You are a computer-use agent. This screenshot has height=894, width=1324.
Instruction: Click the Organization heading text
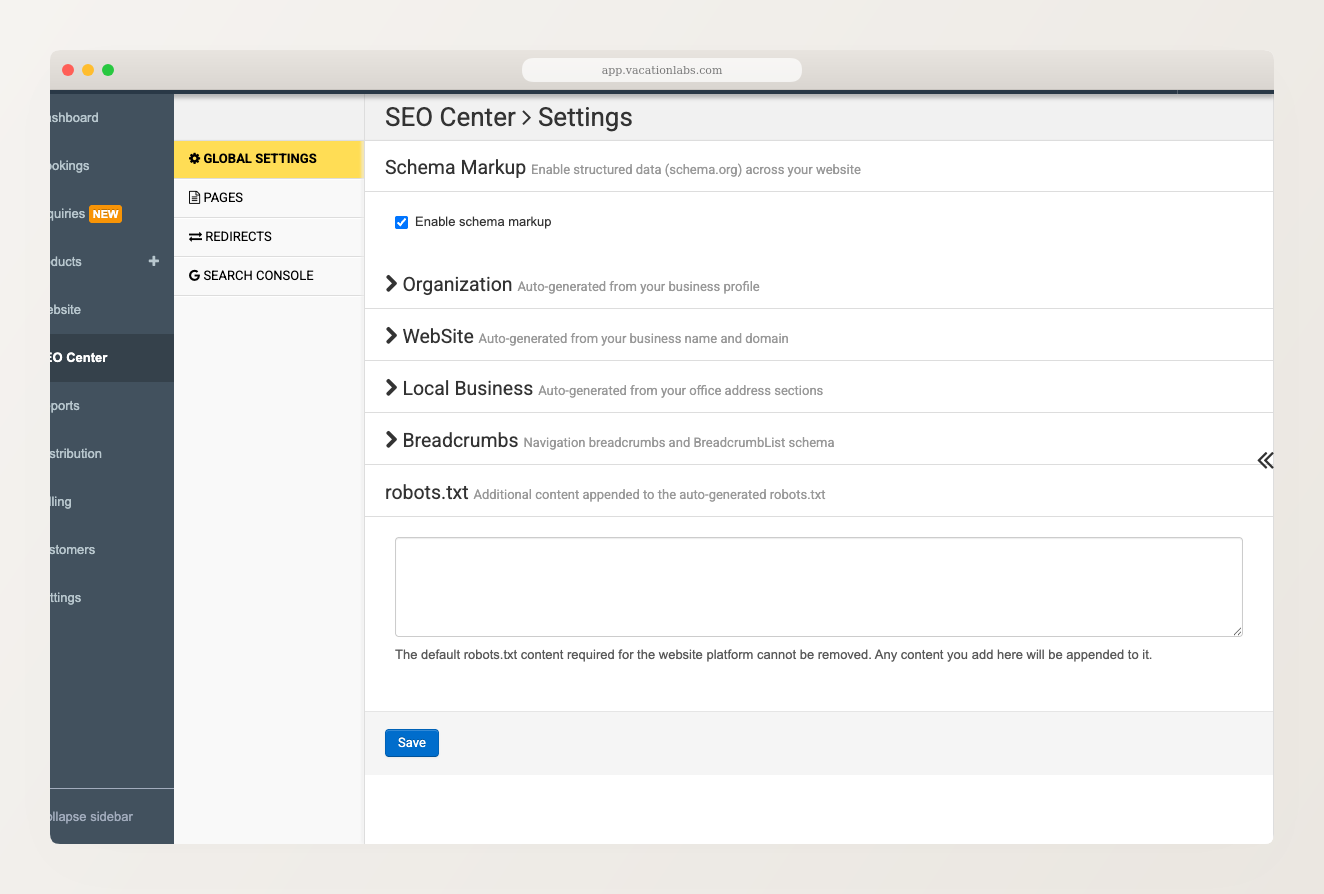point(457,284)
